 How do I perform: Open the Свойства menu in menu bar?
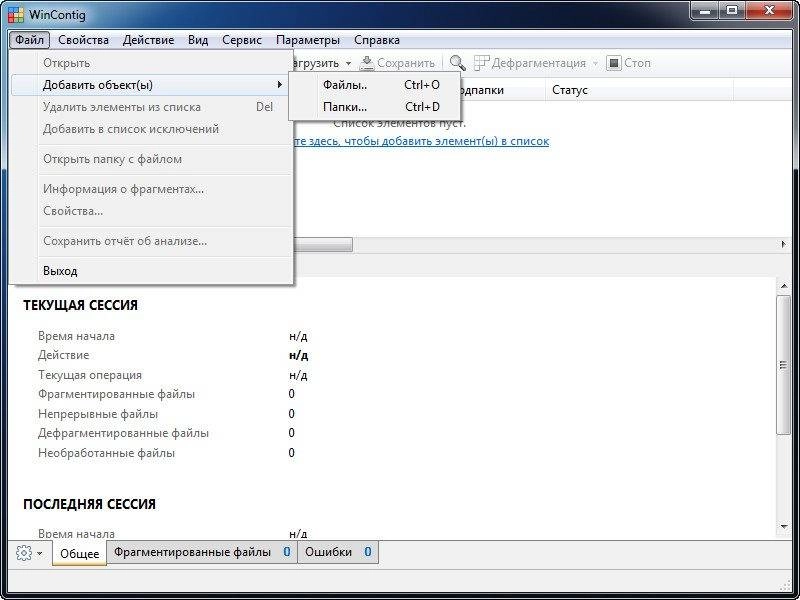83,40
